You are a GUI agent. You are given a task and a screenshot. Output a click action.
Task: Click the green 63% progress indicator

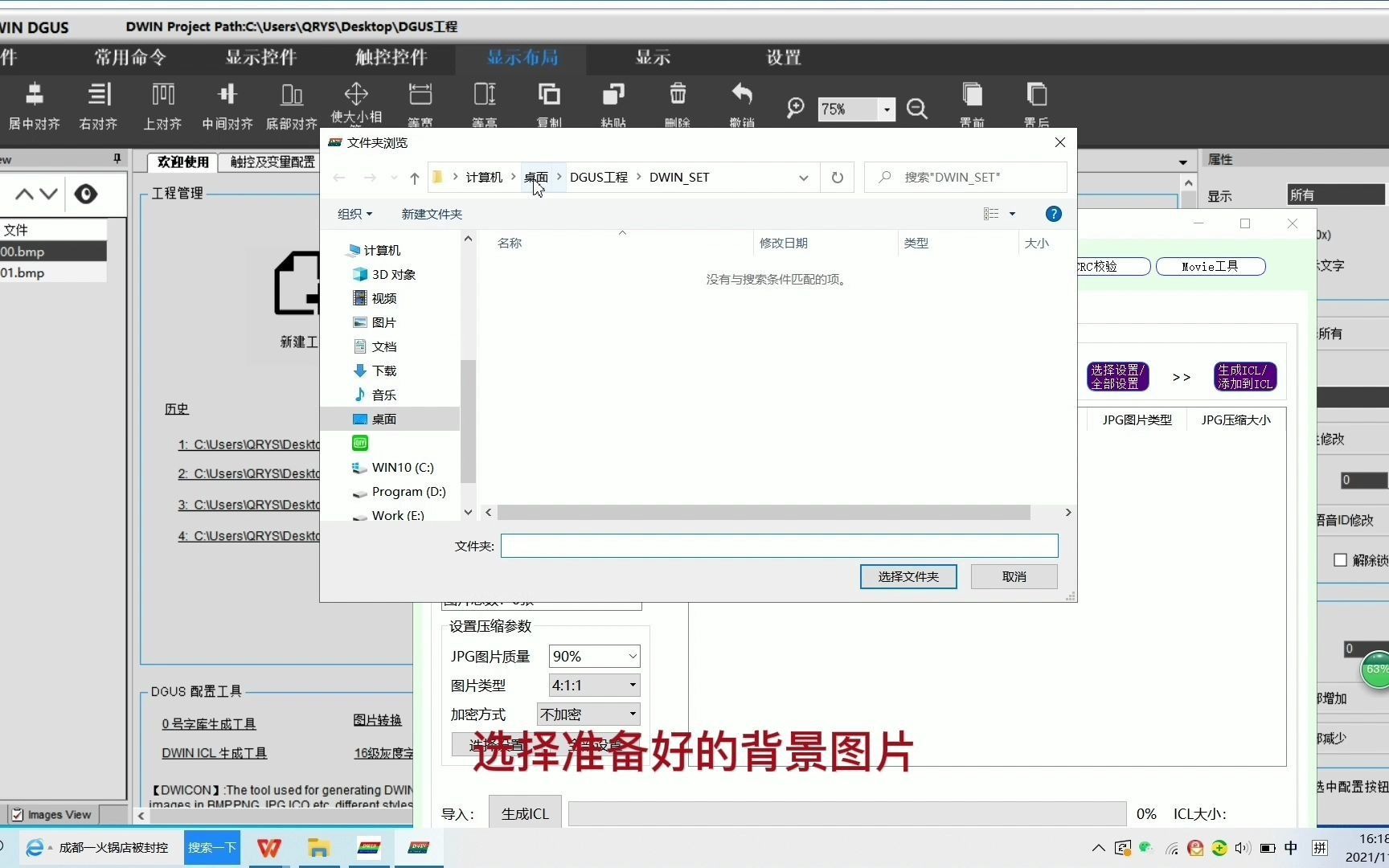tap(1375, 669)
